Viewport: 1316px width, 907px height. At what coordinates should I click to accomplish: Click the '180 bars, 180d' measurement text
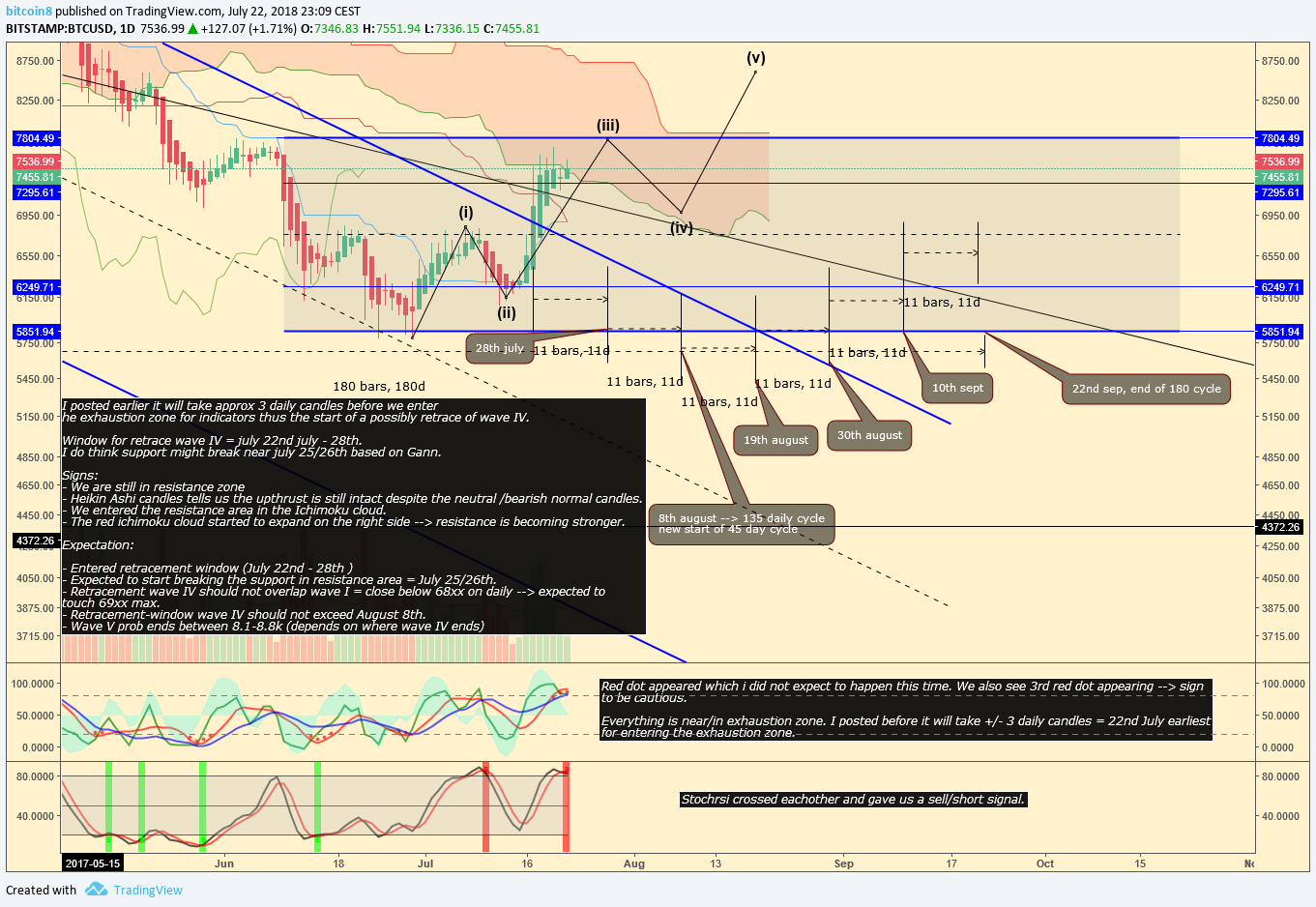point(379,386)
